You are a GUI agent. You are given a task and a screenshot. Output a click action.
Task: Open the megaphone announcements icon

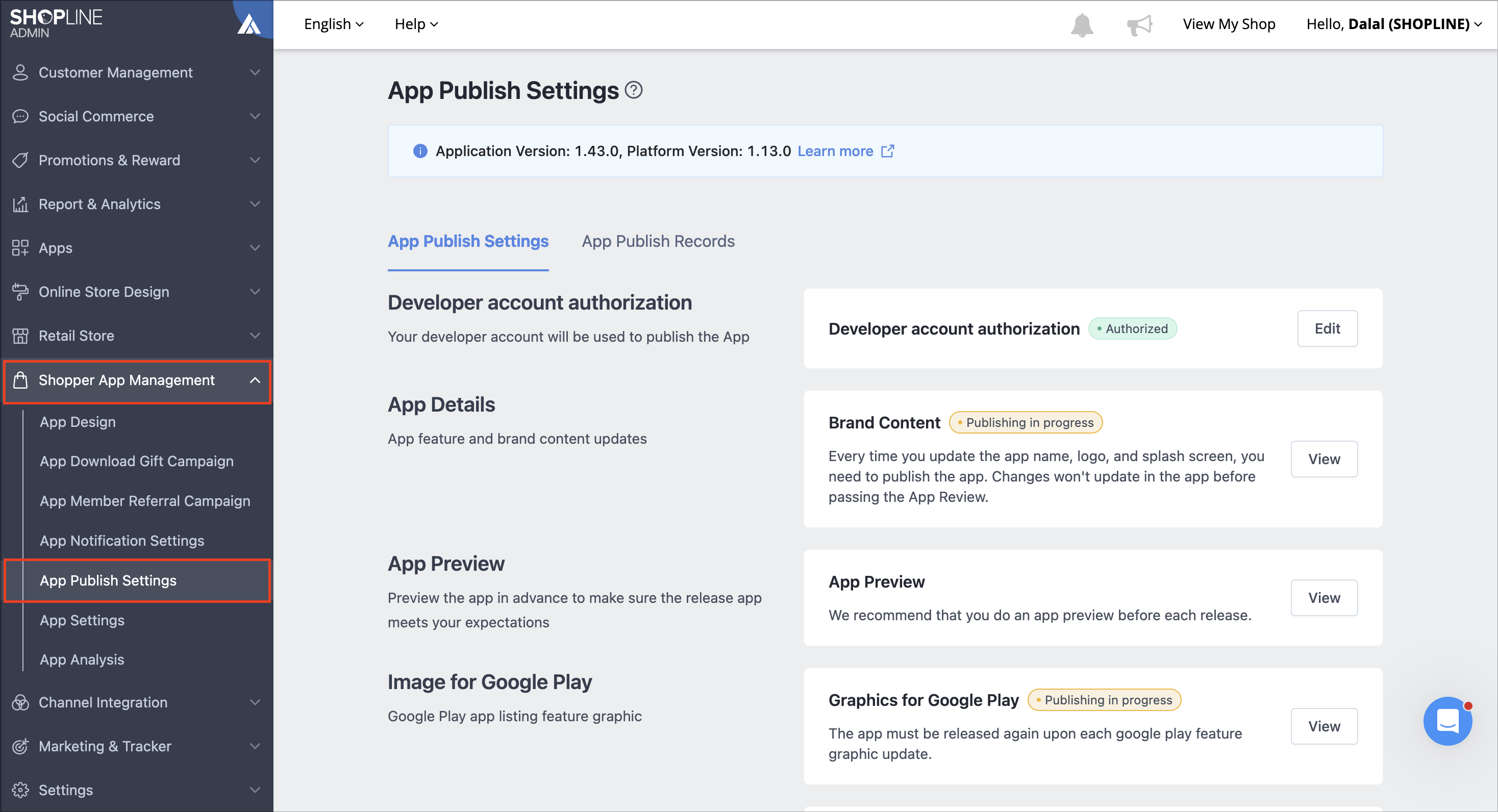[1139, 24]
